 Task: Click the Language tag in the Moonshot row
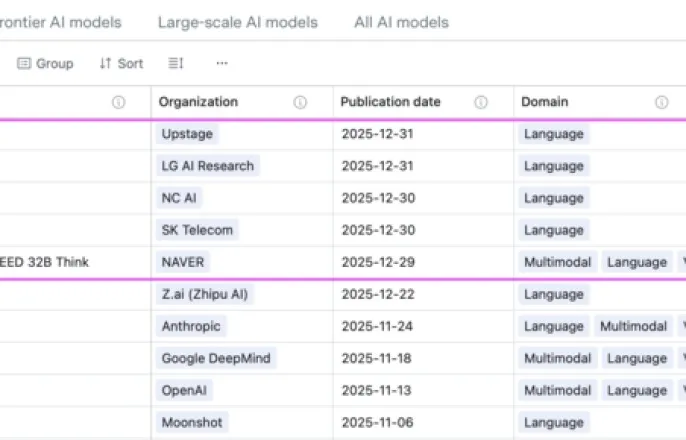554,422
